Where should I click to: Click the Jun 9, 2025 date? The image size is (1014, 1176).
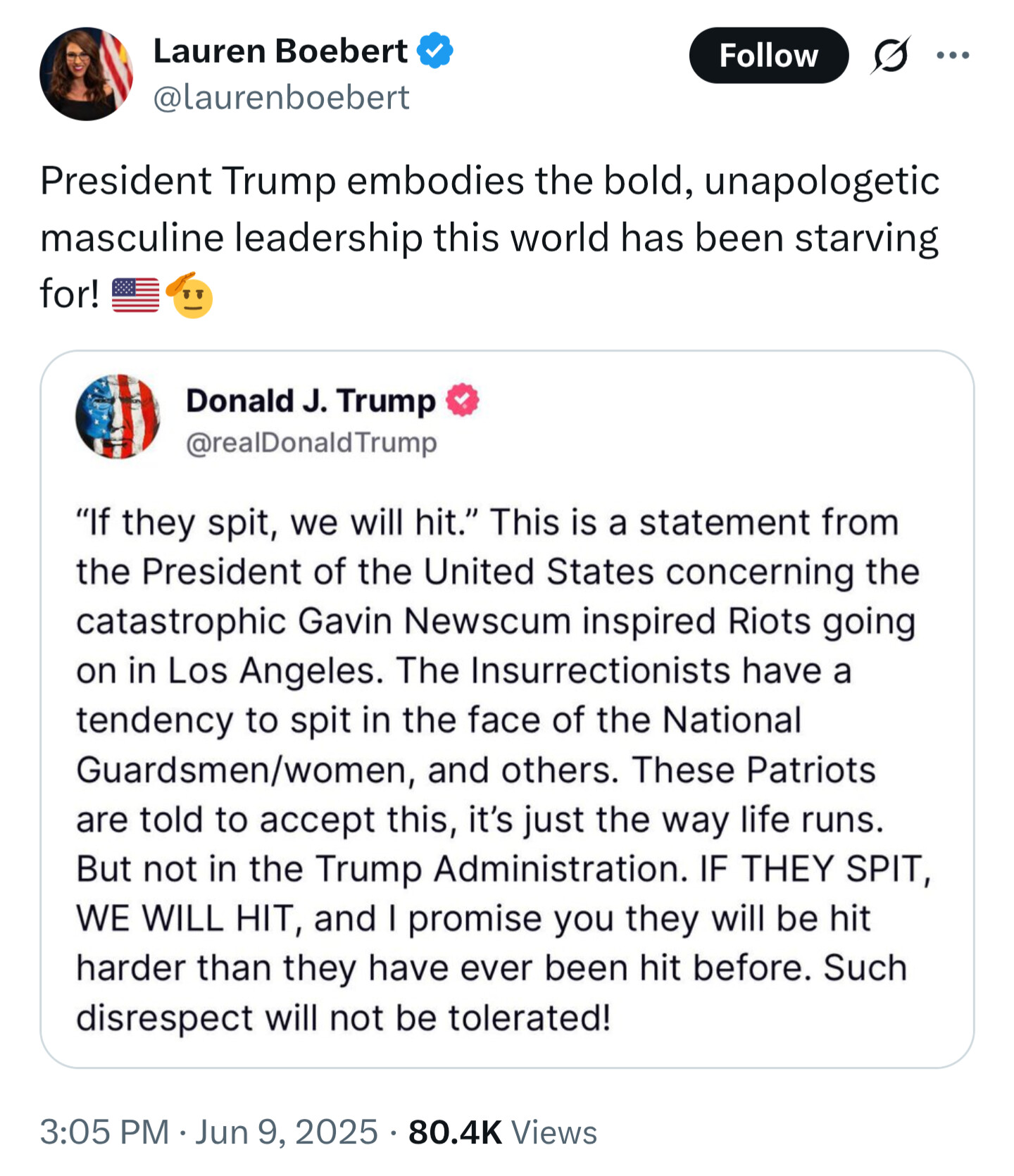tap(287, 1132)
